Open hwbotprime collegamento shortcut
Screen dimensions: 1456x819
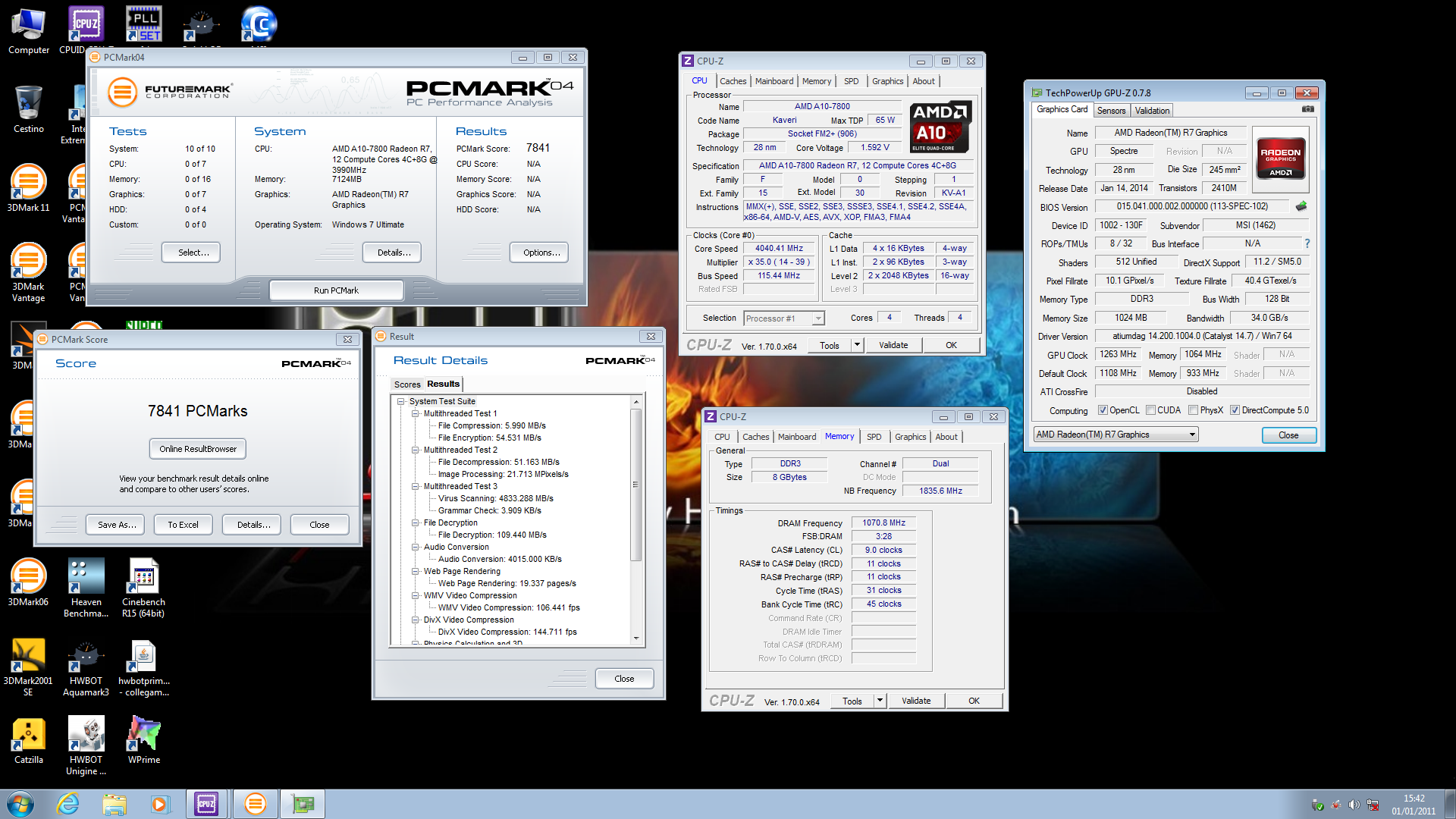[143, 667]
